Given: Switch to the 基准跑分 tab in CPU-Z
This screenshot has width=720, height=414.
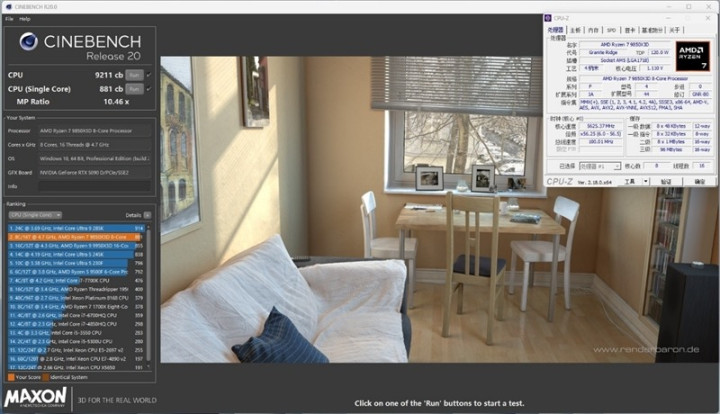Looking at the screenshot, I should click(x=652, y=30).
